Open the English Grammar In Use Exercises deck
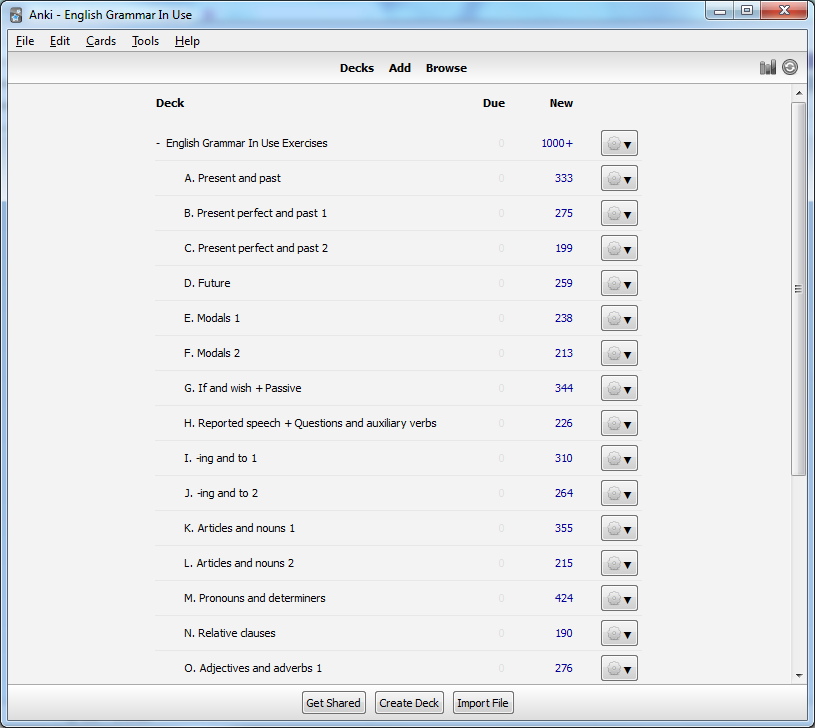 246,143
